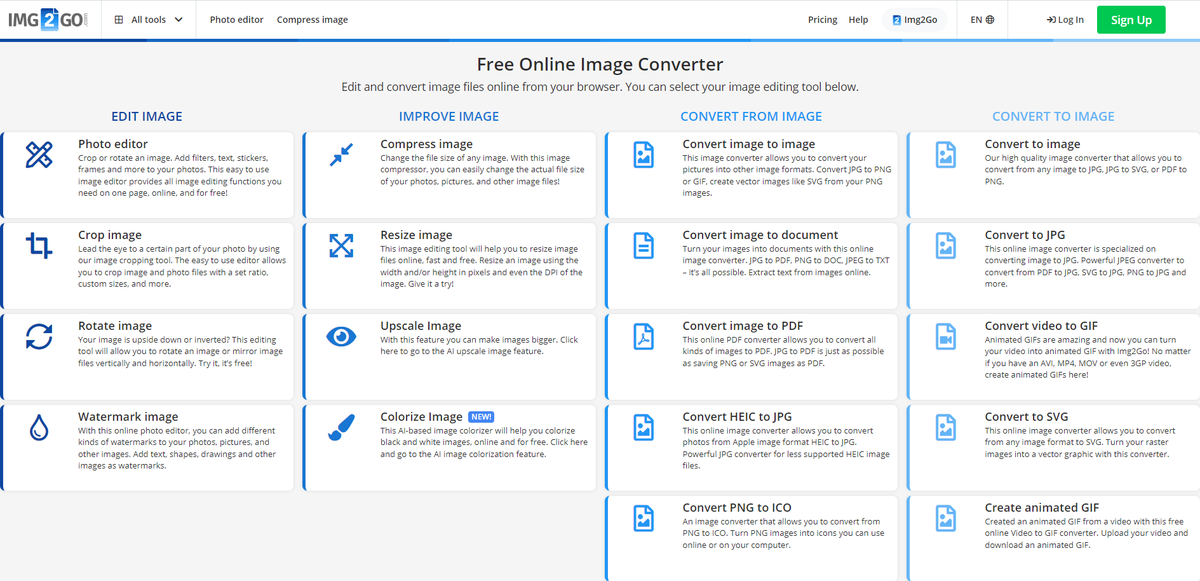Open the Rotate image card title

(115, 326)
